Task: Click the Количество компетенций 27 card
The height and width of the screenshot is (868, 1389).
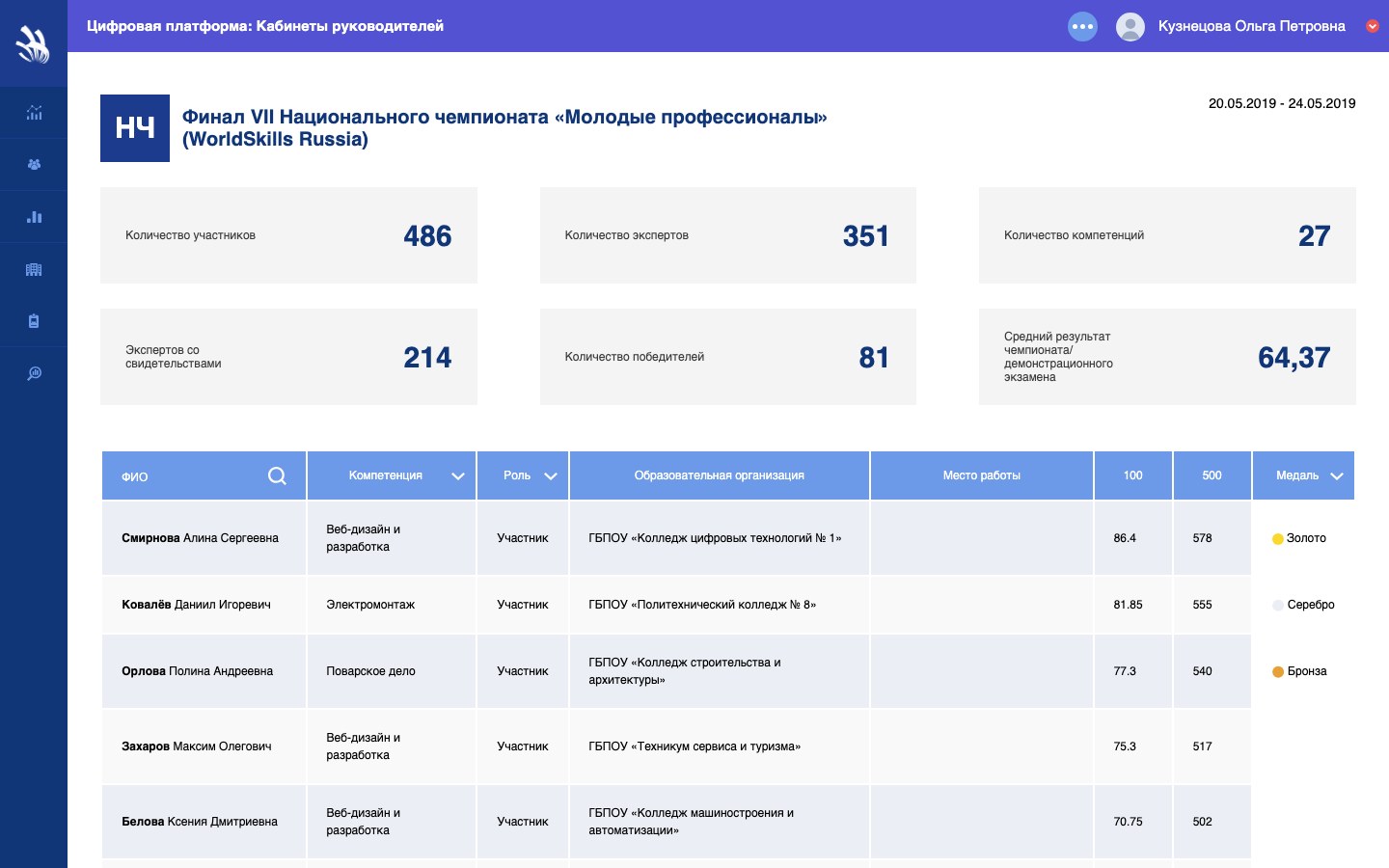Action: point(1167,235)
